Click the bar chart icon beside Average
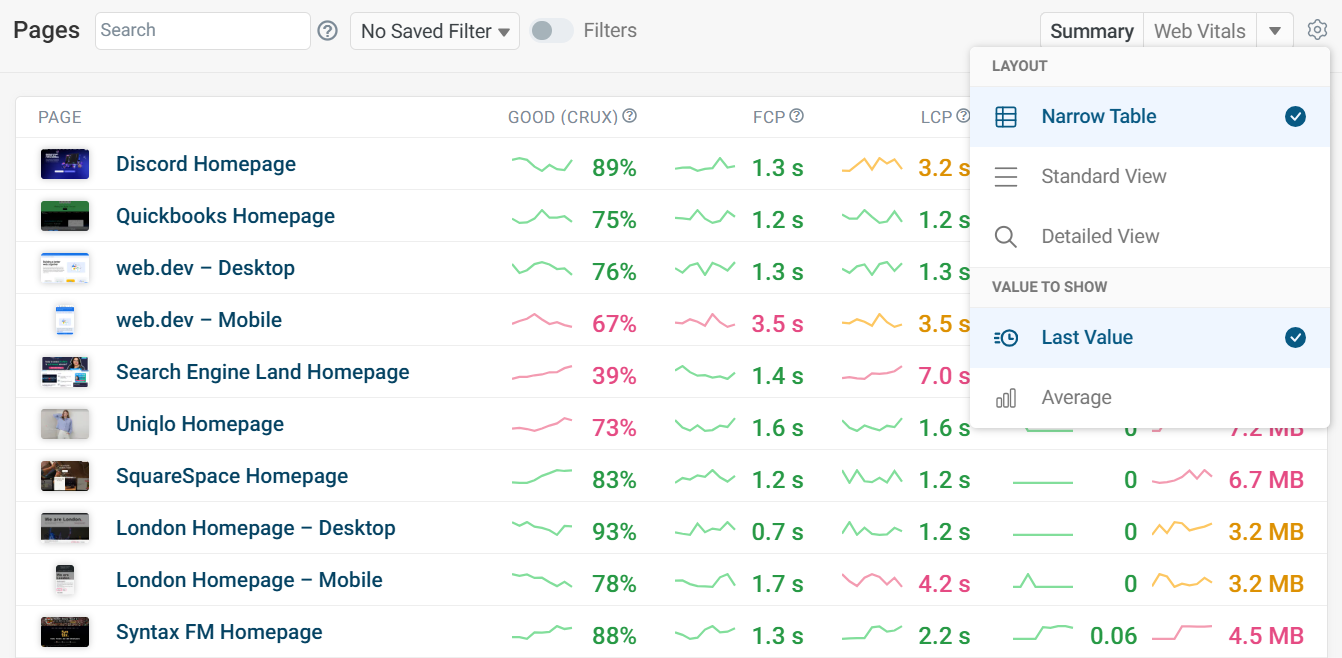1342x658 pixels. (x=1006, y=397)
